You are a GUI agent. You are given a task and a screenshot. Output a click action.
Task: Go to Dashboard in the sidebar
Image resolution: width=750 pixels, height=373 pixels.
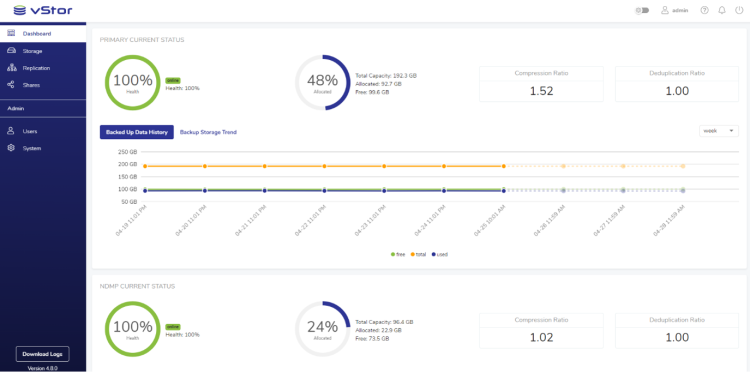coord(43,33)
